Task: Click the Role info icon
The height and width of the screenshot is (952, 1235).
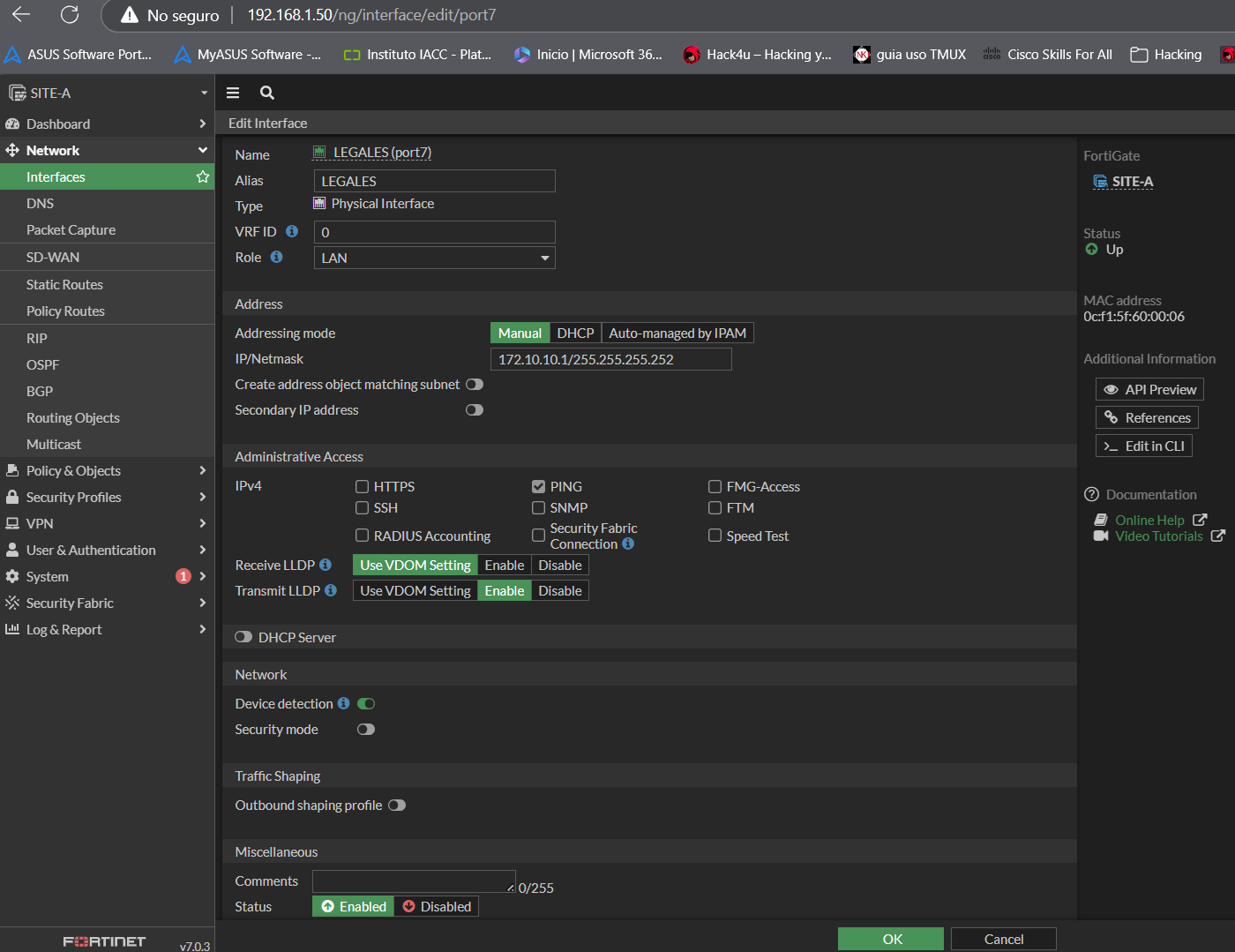Action: (276, 257)
